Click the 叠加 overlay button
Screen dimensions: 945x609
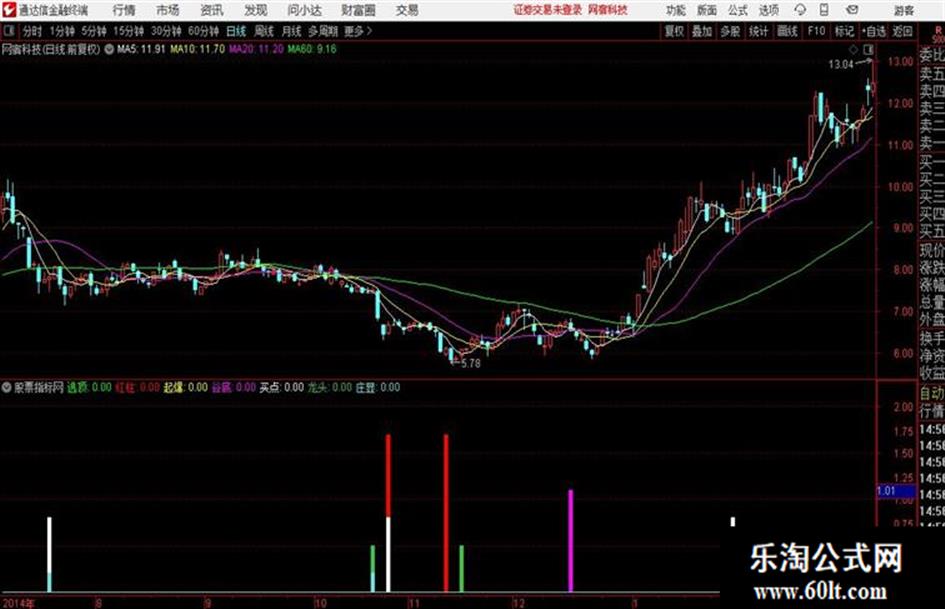(702, 31)
